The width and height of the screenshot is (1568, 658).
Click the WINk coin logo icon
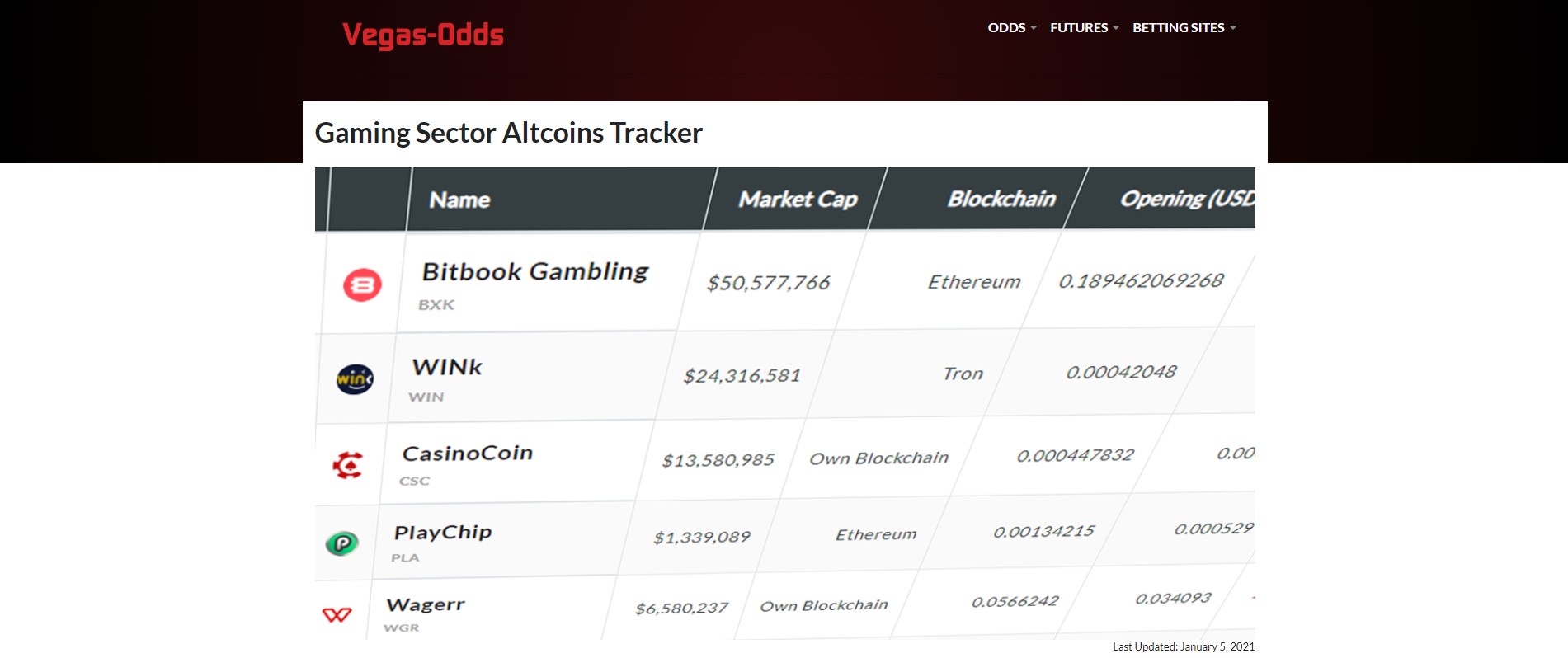[355, 379]
